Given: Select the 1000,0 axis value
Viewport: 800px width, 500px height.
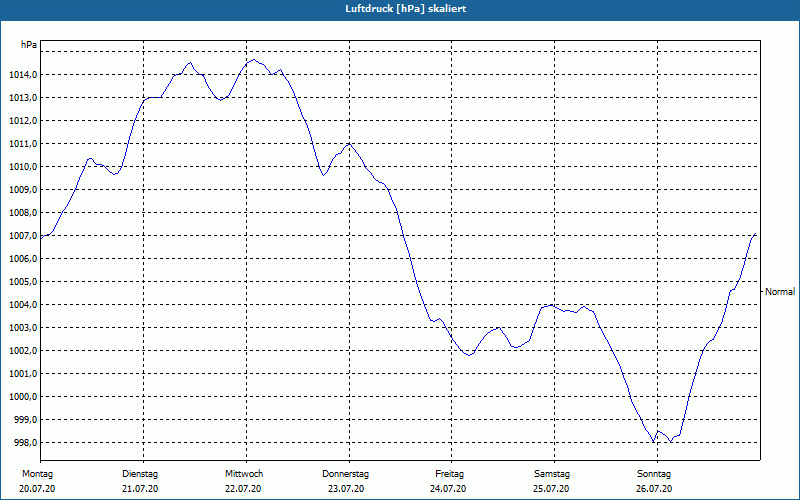Looking at the screenshot, I should tap(23, 396).
